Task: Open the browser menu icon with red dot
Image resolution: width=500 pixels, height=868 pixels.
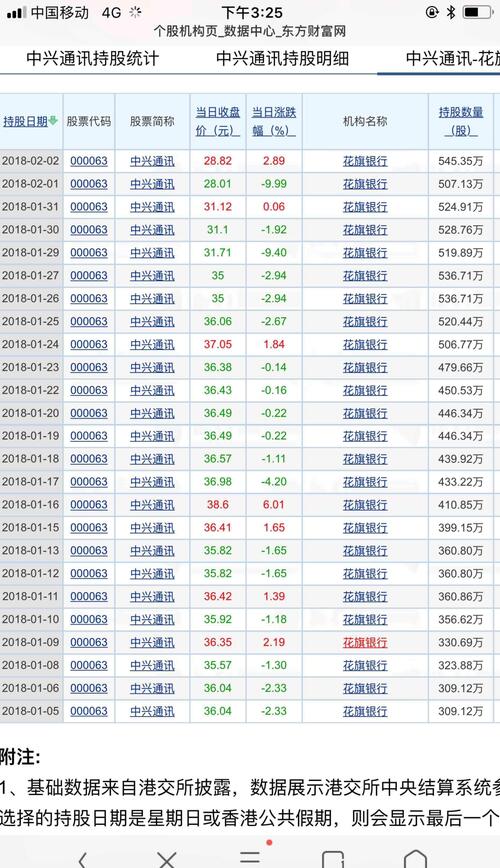Action: 252,855
